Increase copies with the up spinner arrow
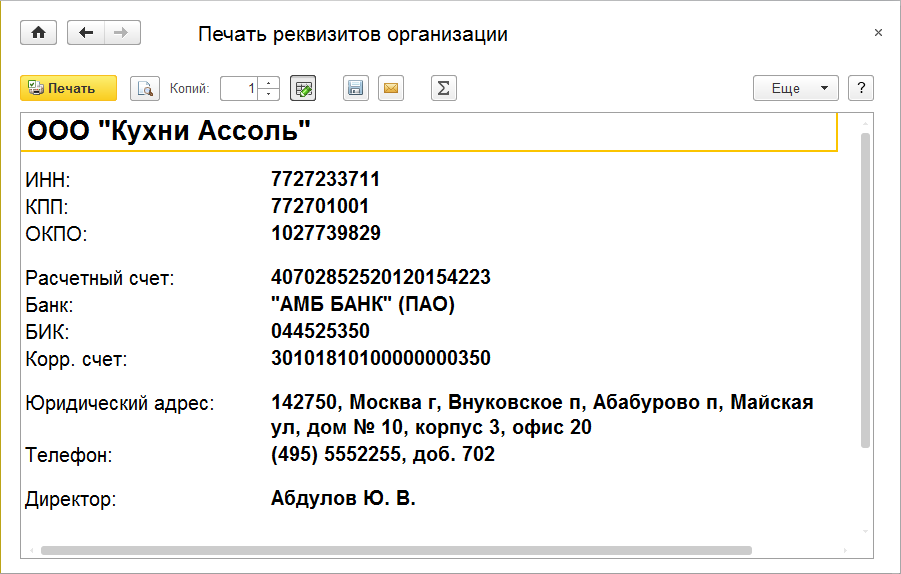The image size is (901, 574). pyautogui.click(x=268, y=82)
